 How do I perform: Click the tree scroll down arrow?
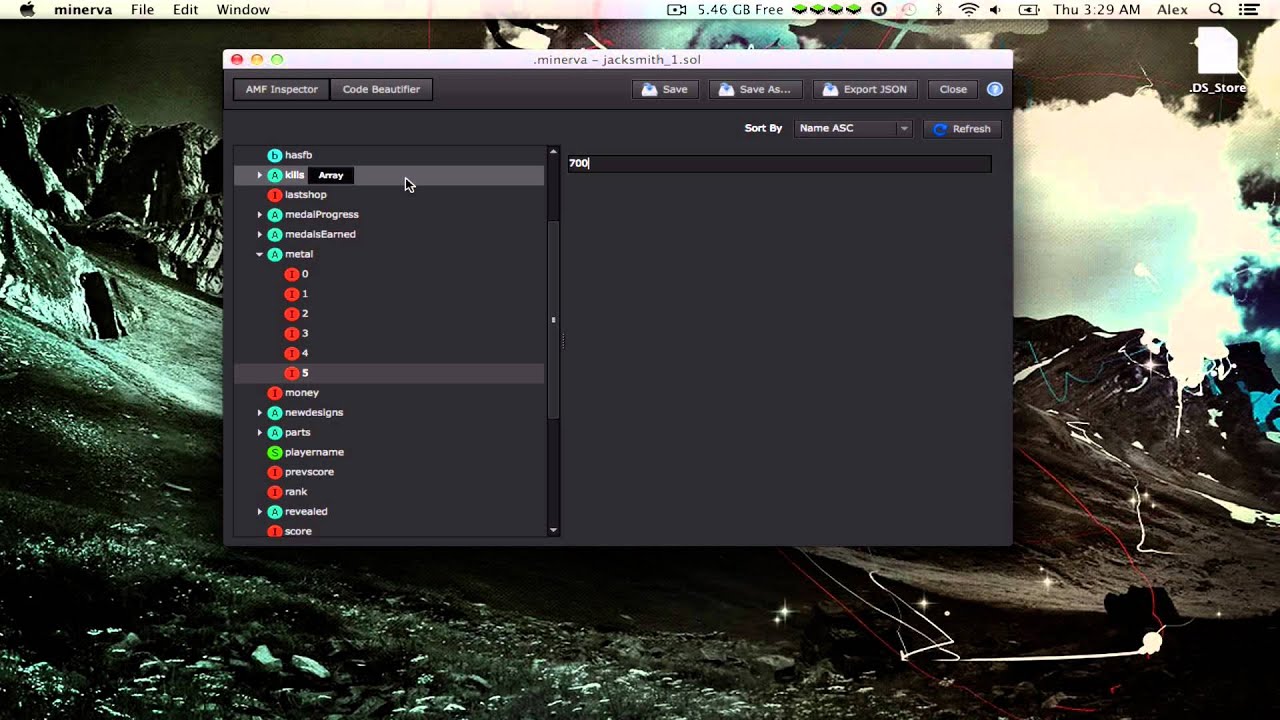pos(553,531)
